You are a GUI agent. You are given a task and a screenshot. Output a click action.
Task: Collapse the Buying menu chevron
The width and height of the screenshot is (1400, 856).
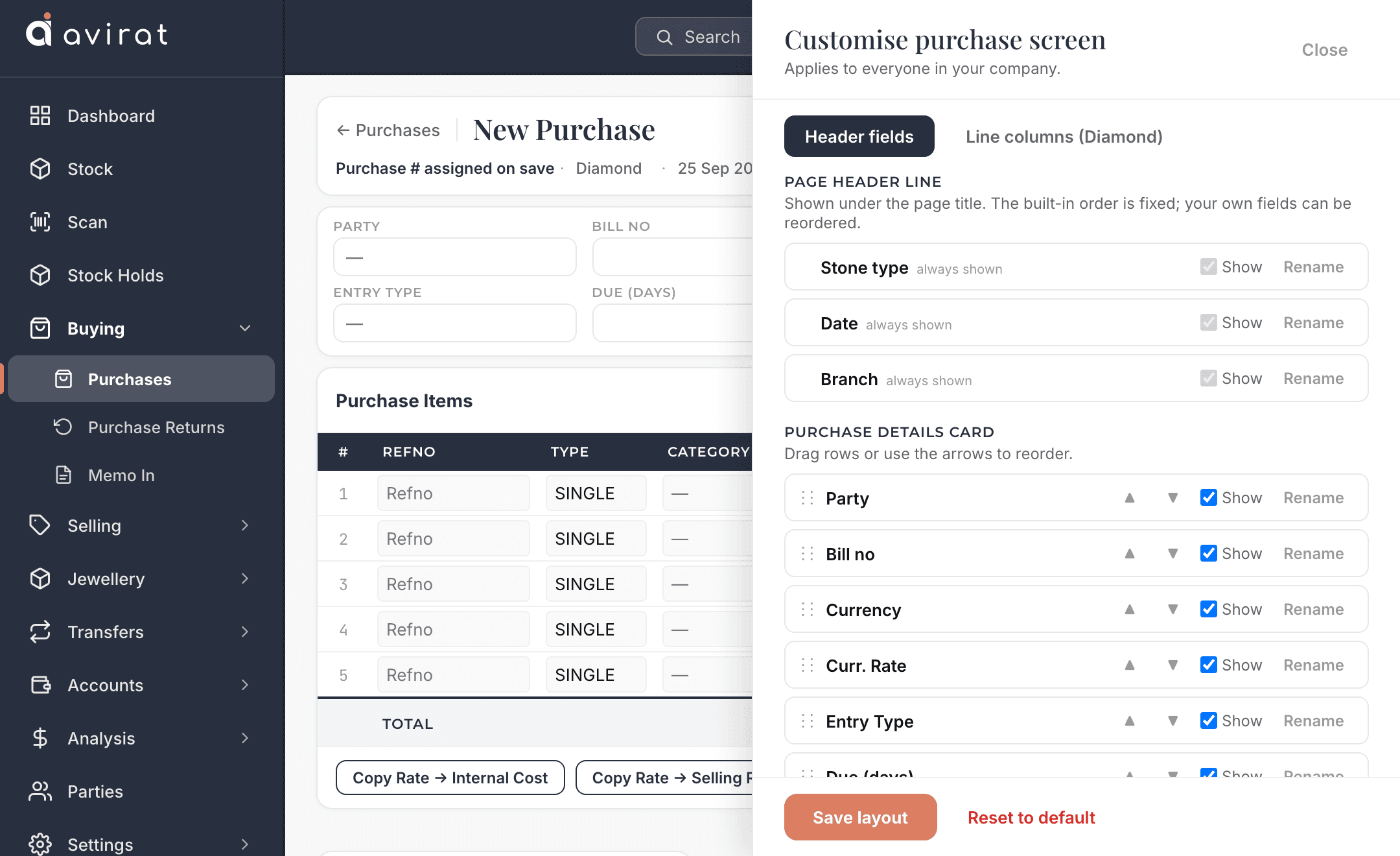[x=245, y=329]
